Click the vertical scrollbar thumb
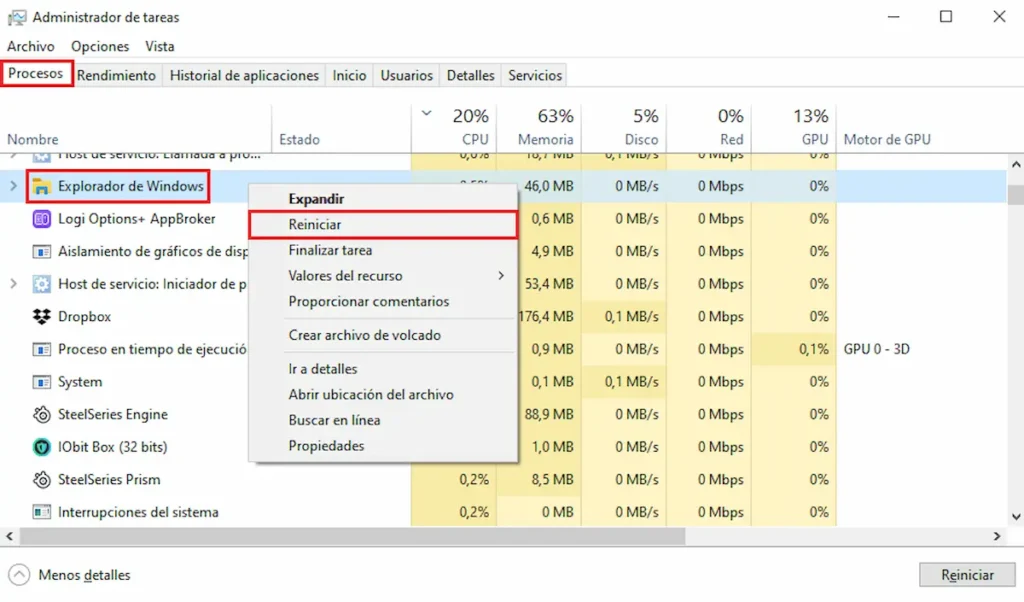 pos(1016,195)
